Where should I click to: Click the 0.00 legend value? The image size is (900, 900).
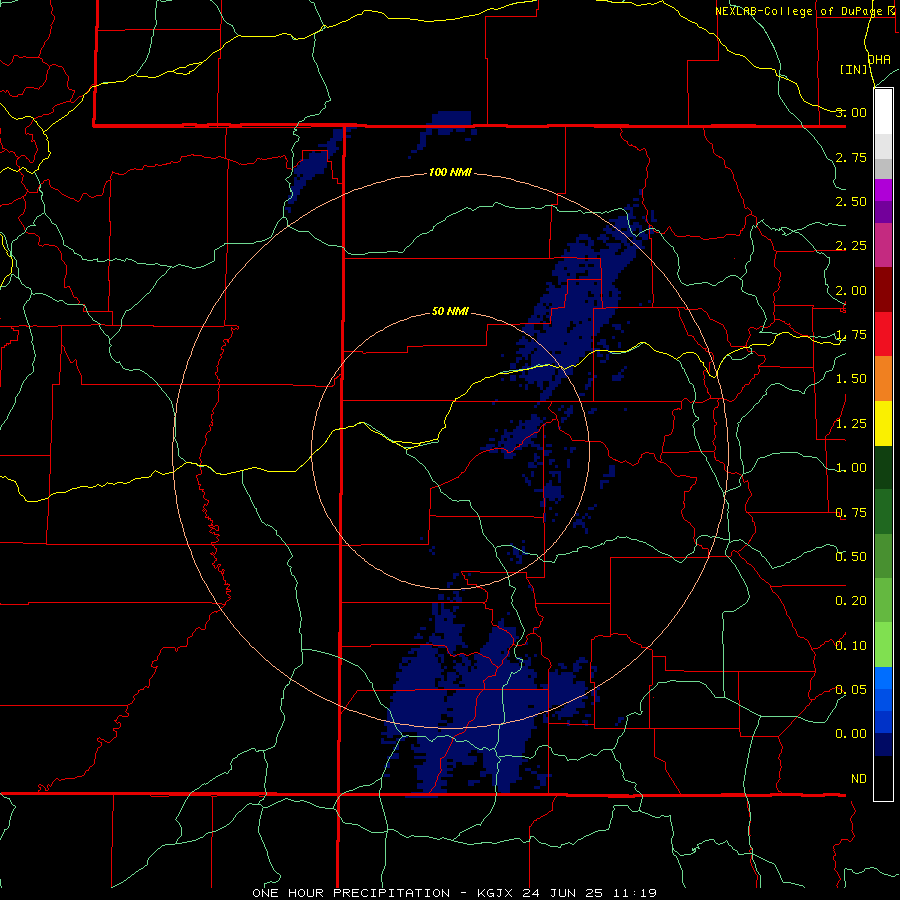pos(851,734)
